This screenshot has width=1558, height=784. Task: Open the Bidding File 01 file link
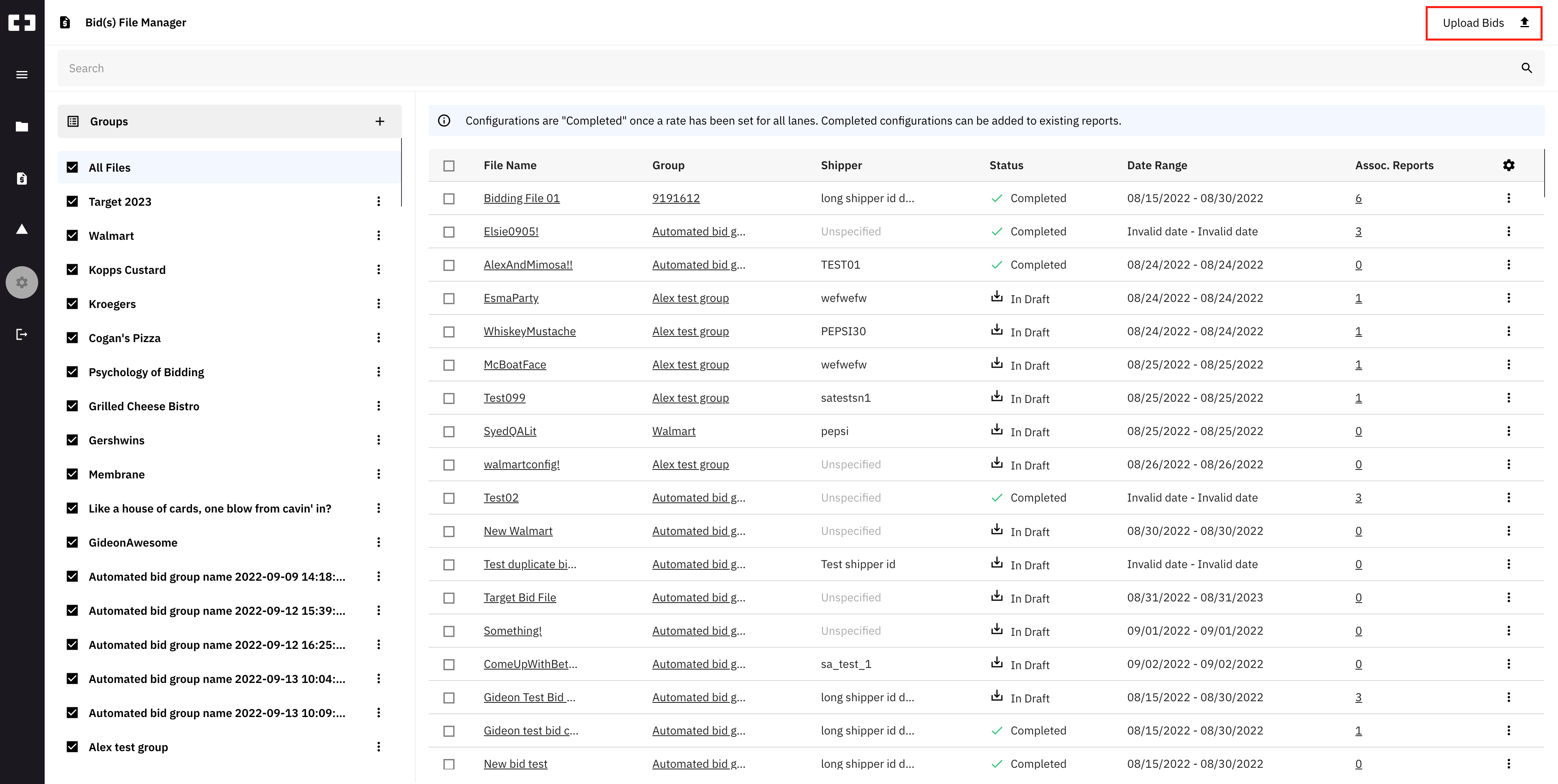(x=521, y=198)
